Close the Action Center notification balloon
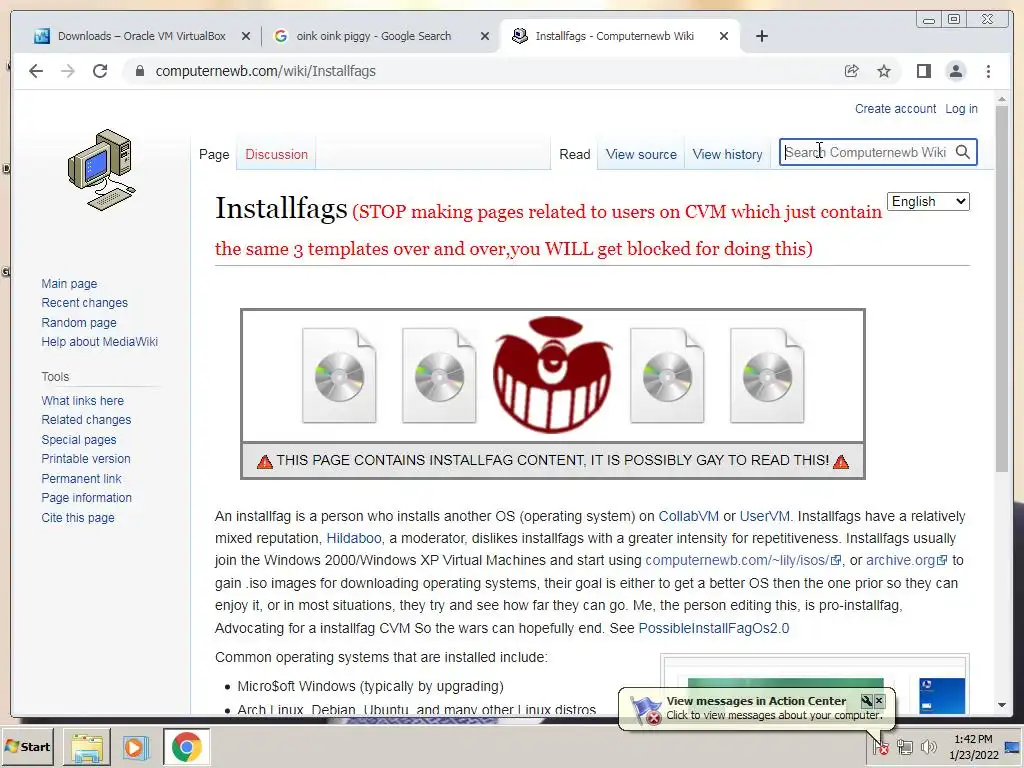This screenshot has height=768, width=1024. pyautogui.click(x=879, y=701)
